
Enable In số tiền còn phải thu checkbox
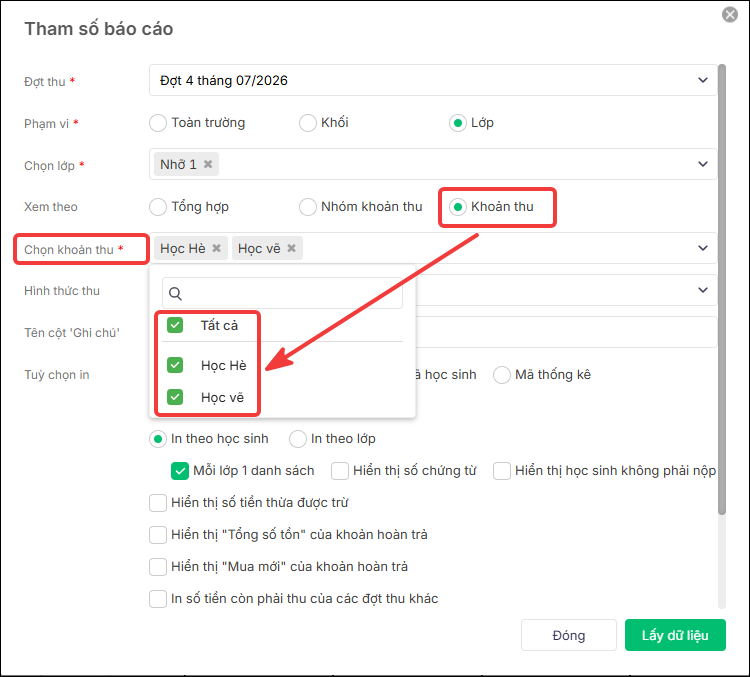pos(158,599)
